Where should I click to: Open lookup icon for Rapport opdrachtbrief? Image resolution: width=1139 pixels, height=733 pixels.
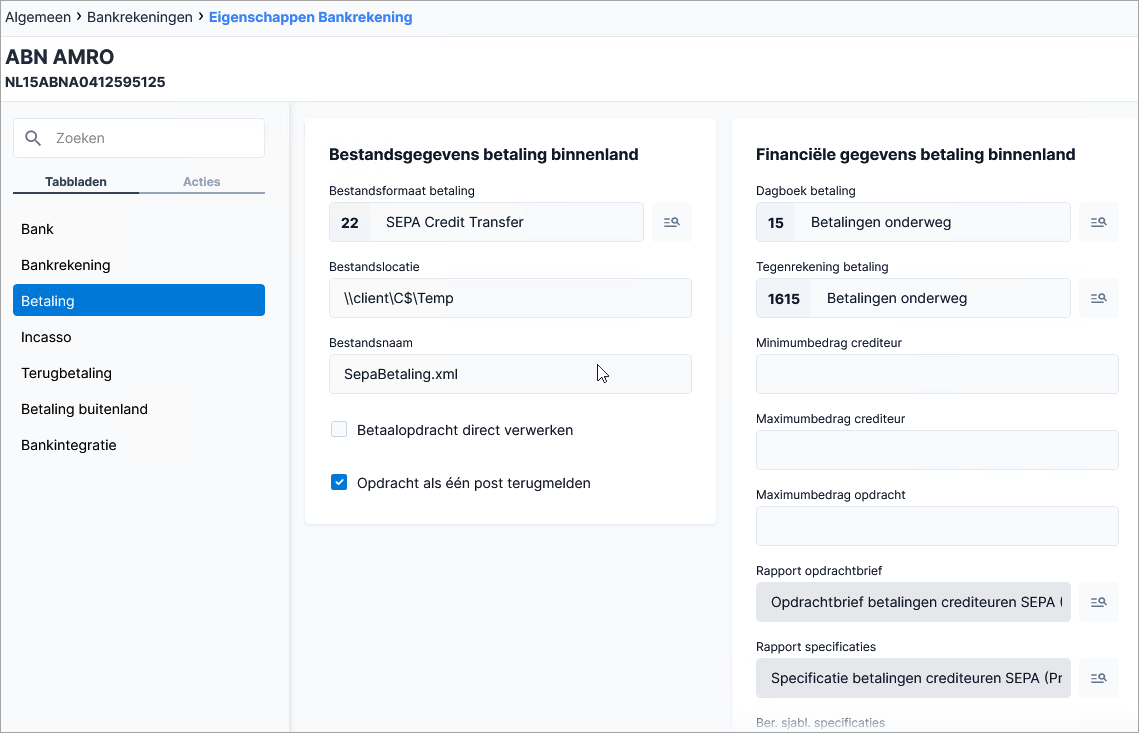pos(1098,602)
